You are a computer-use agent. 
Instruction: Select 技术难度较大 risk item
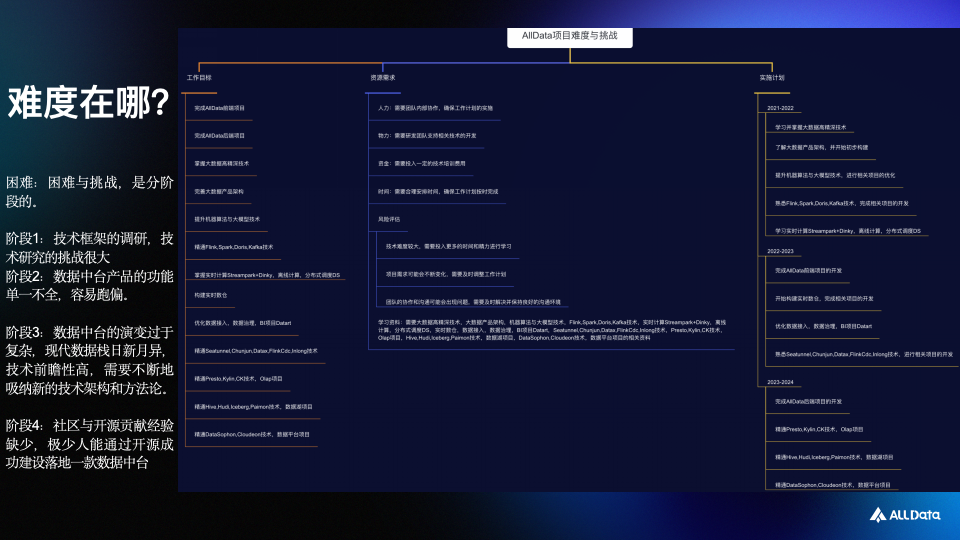point(448,245)
